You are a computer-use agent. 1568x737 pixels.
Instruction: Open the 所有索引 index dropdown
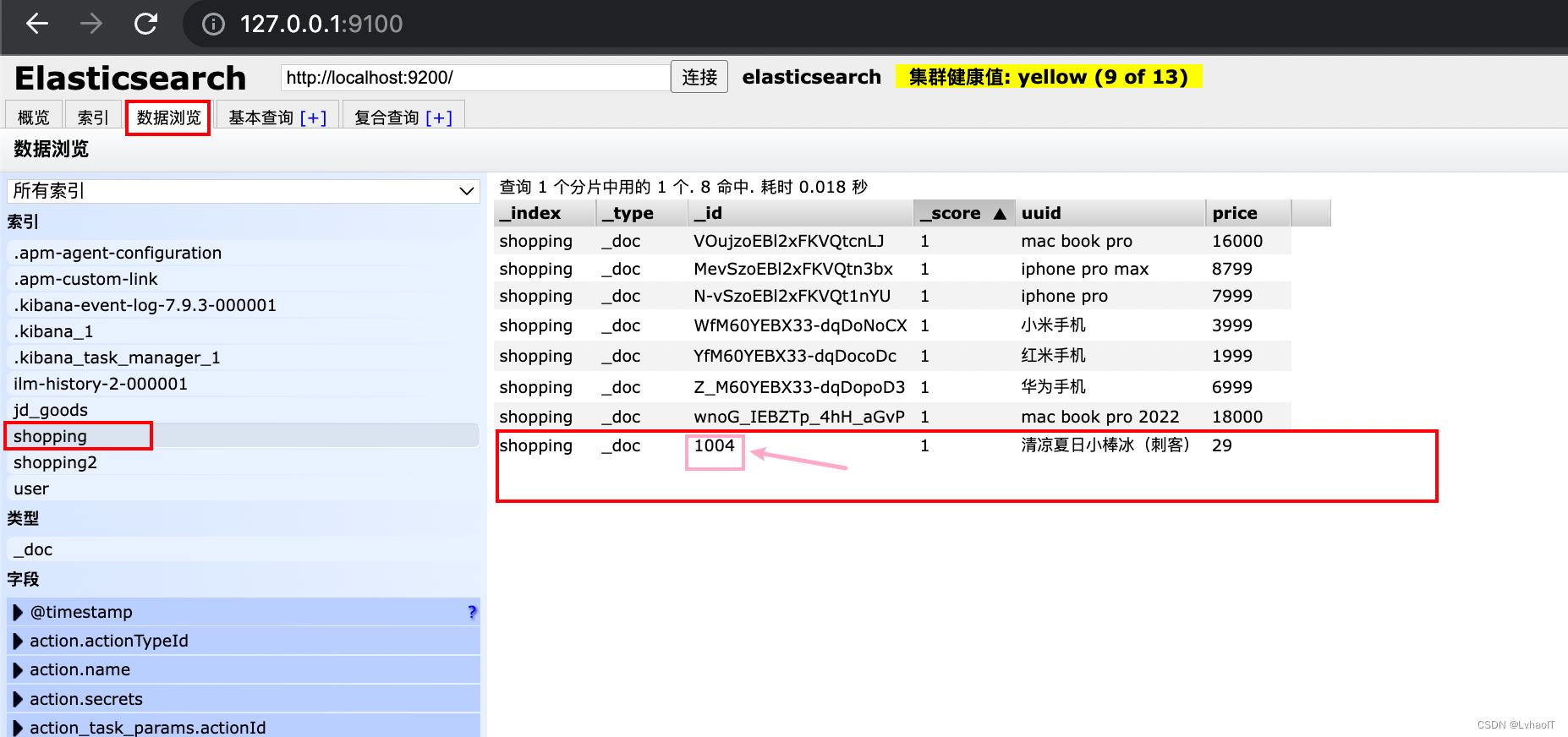click(x=244, y=191)
